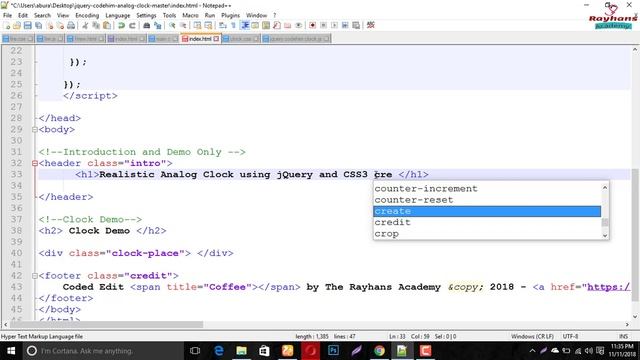Open the Function List panel icon

[277, 25]
